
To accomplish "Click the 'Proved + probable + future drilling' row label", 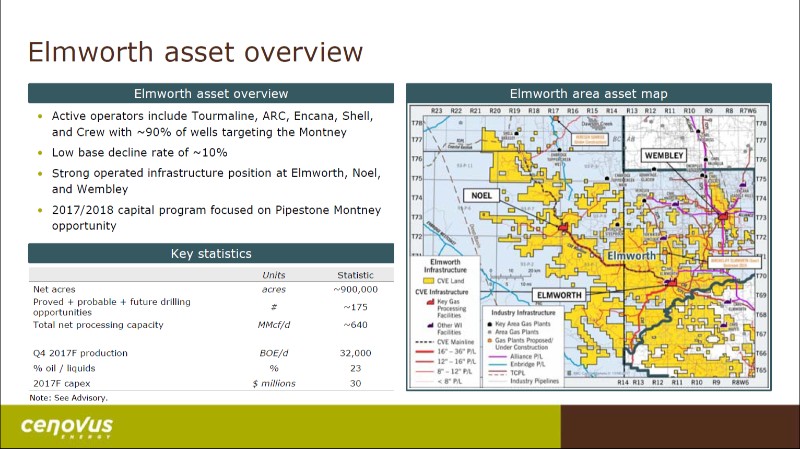I will coord(112,307).
